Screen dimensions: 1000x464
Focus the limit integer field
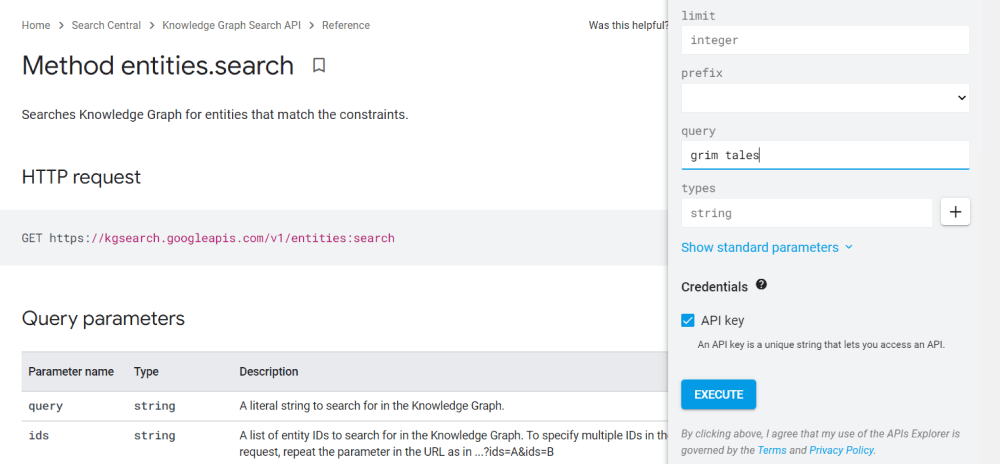tap(825, 40)
